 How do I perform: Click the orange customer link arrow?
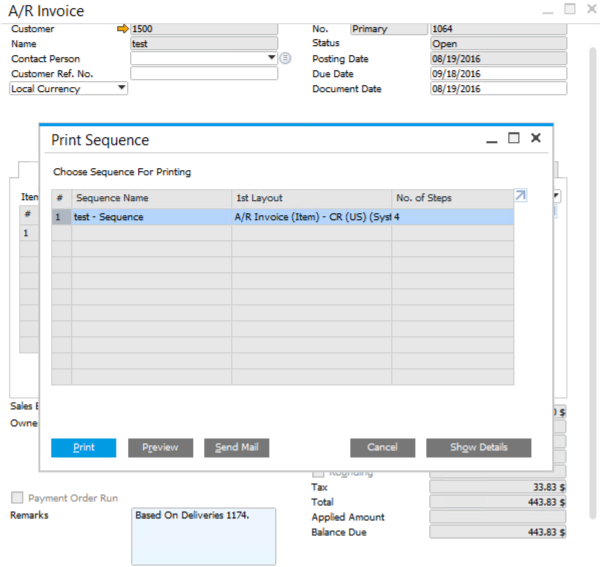pos(123,29)
